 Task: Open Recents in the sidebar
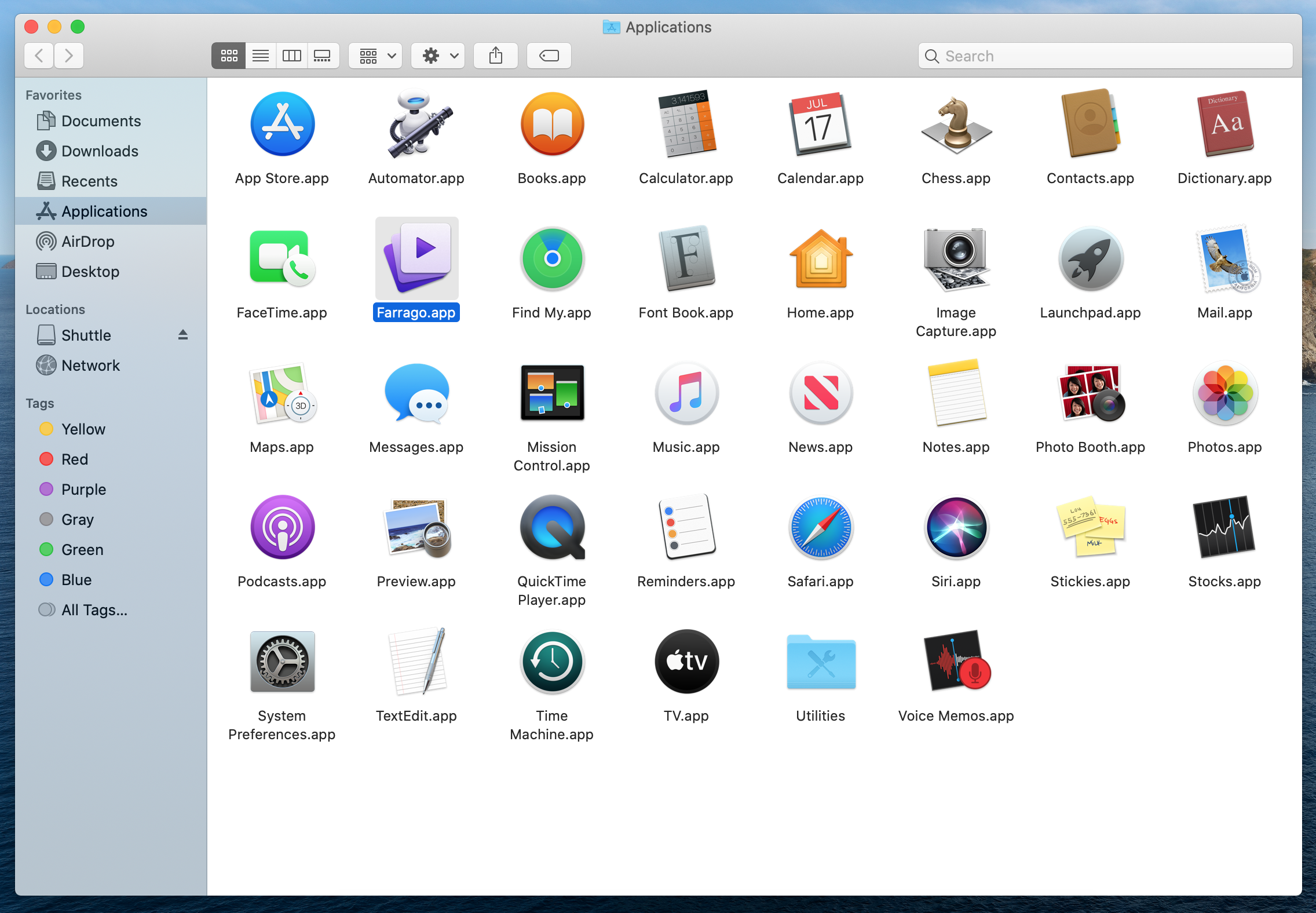[x=111, y=181]
